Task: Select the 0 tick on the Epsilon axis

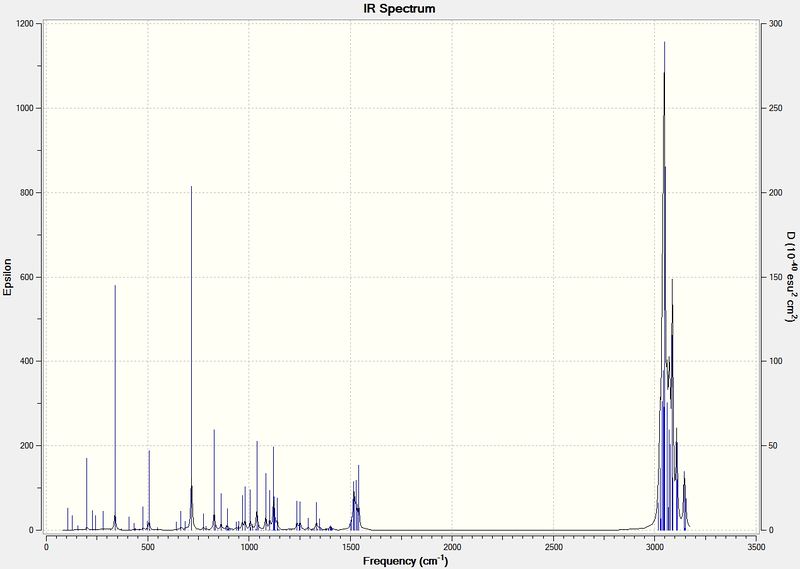Action: [x=32, y=530]
